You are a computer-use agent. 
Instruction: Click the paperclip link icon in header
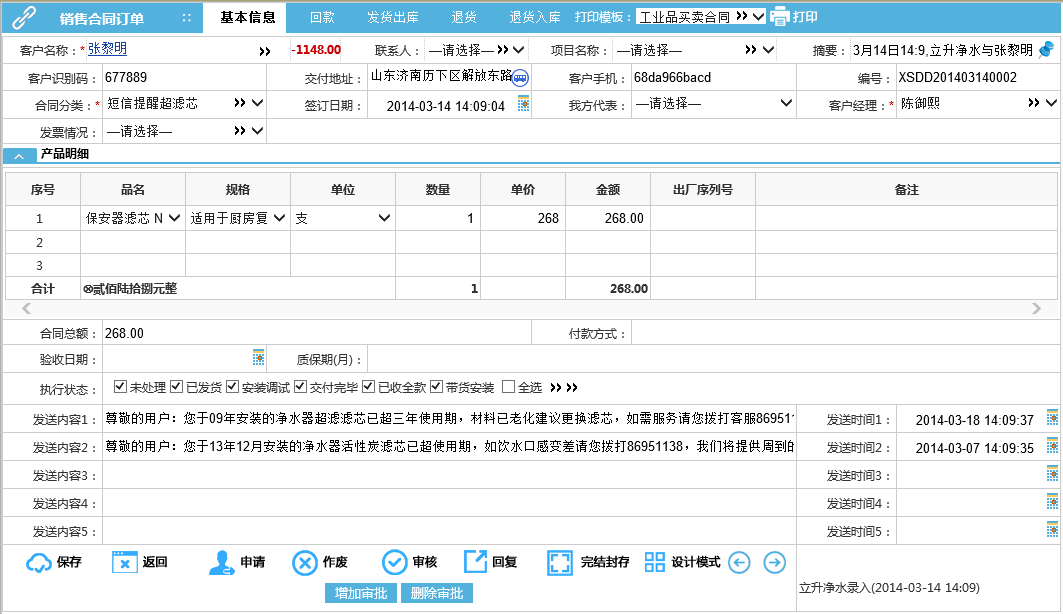[24, 17]
